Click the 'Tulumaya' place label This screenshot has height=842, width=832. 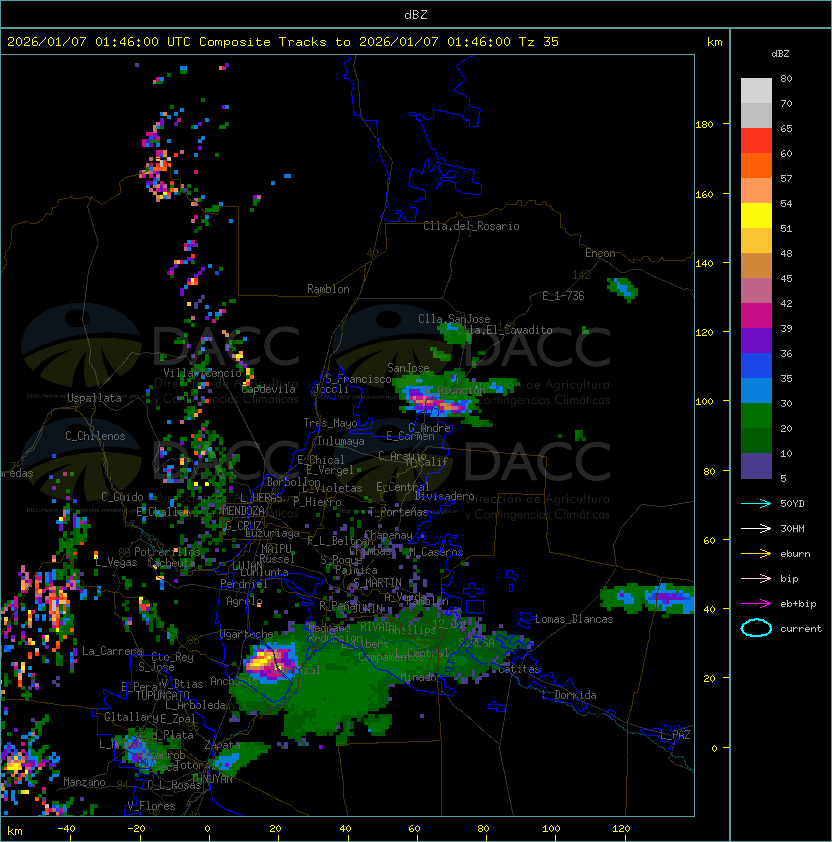click(x=341, y=441)
